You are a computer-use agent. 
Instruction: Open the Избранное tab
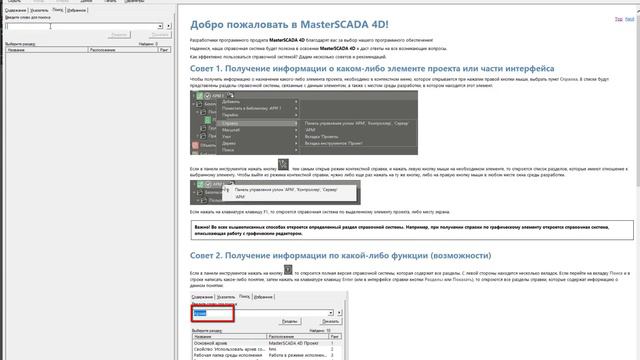pyautogui.click(x=76, y=10)
